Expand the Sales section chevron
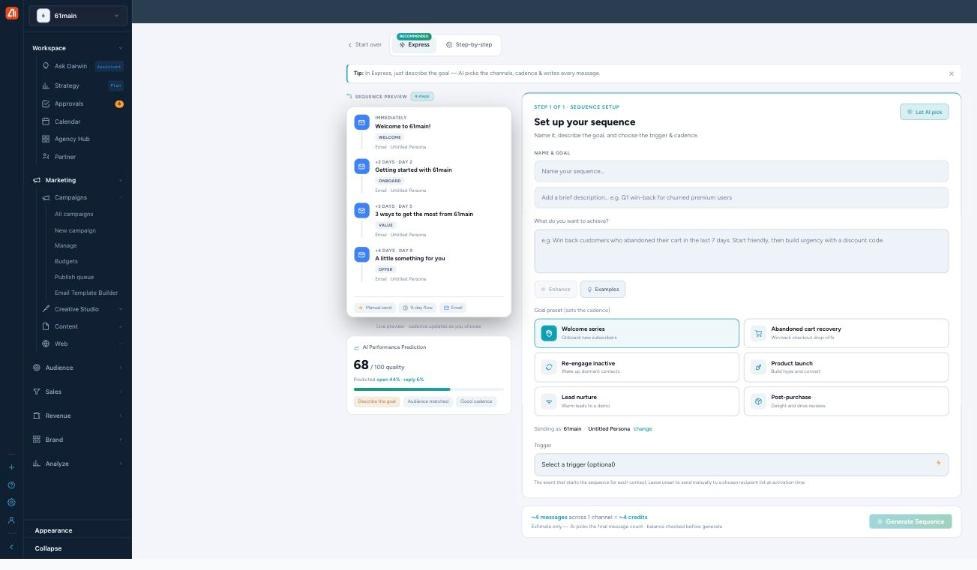977x570 pixels. coord(120,391)
